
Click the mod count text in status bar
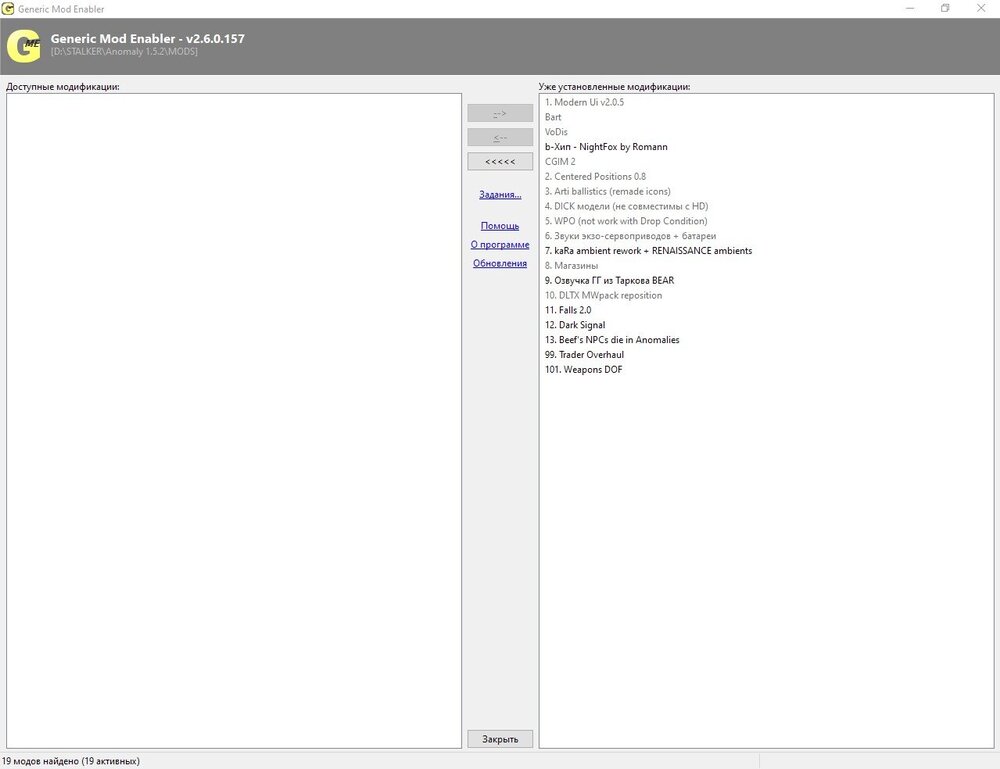[x=70, y=760]
